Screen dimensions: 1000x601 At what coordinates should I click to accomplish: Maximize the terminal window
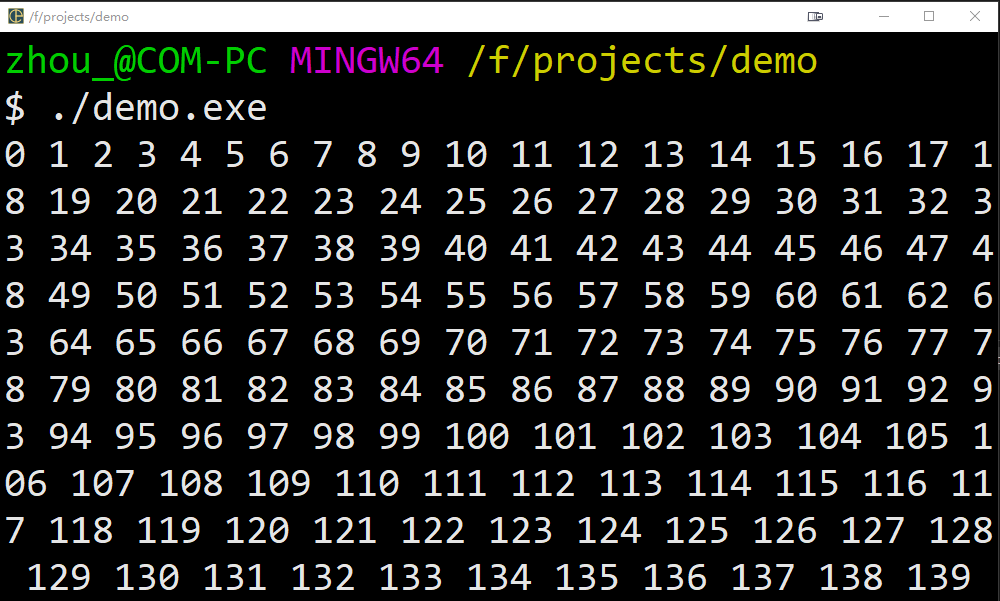[929, 17]
